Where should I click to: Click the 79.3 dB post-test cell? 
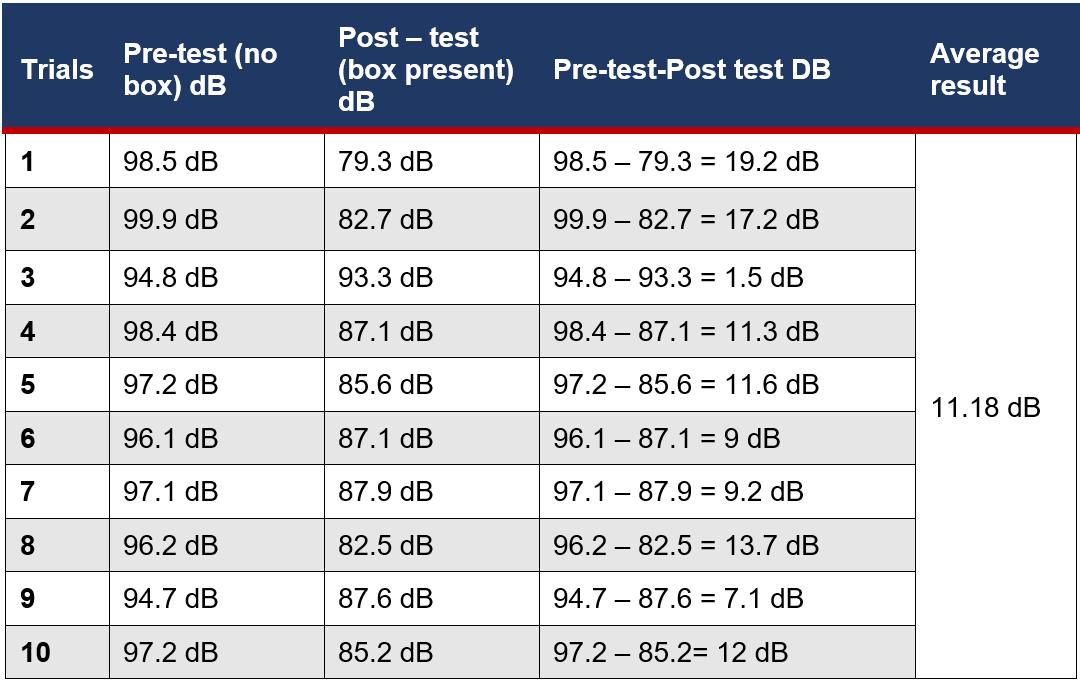pyautogui.click(x=385, y=162)
